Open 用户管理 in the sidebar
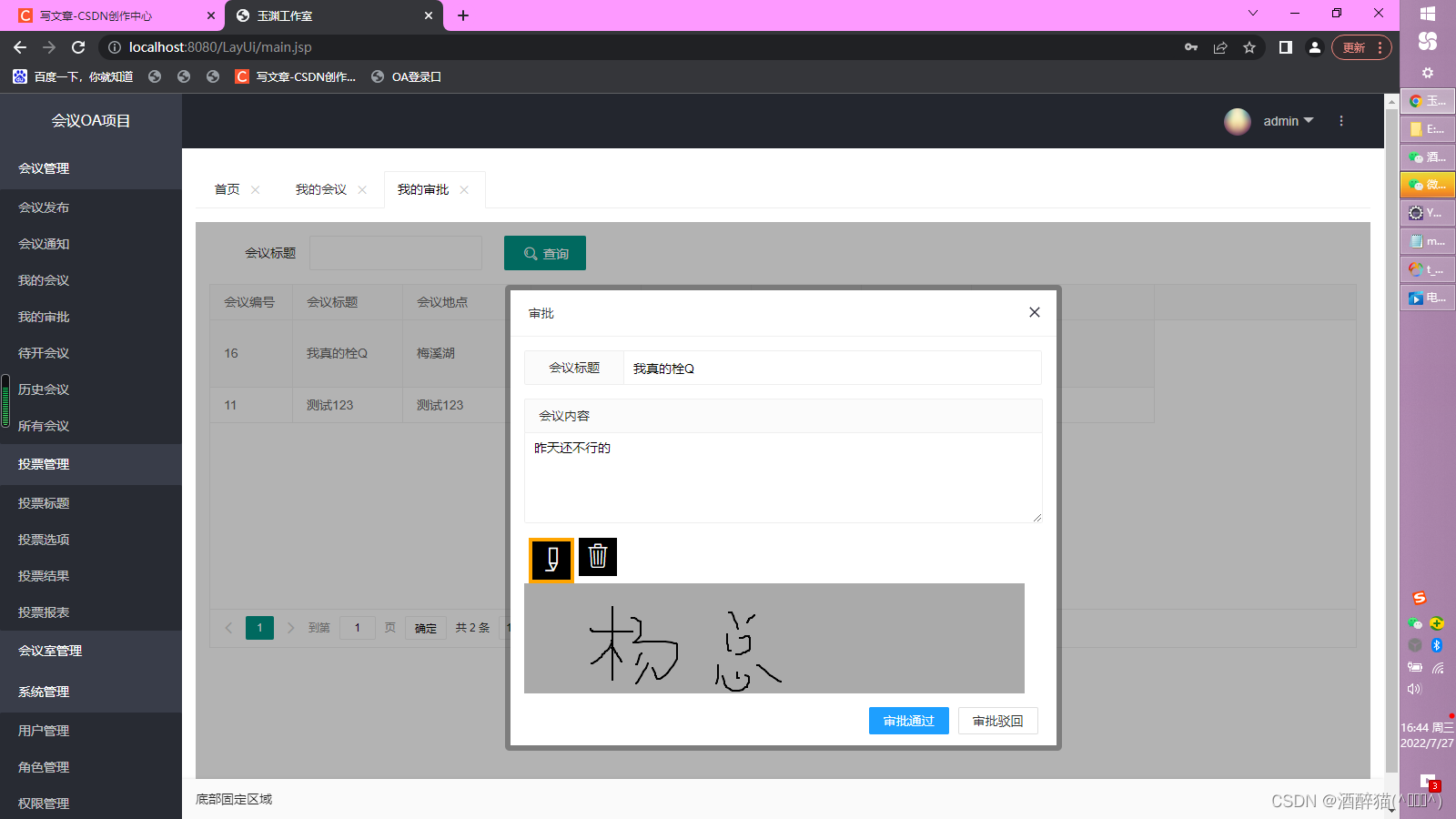 click(91, 731)
